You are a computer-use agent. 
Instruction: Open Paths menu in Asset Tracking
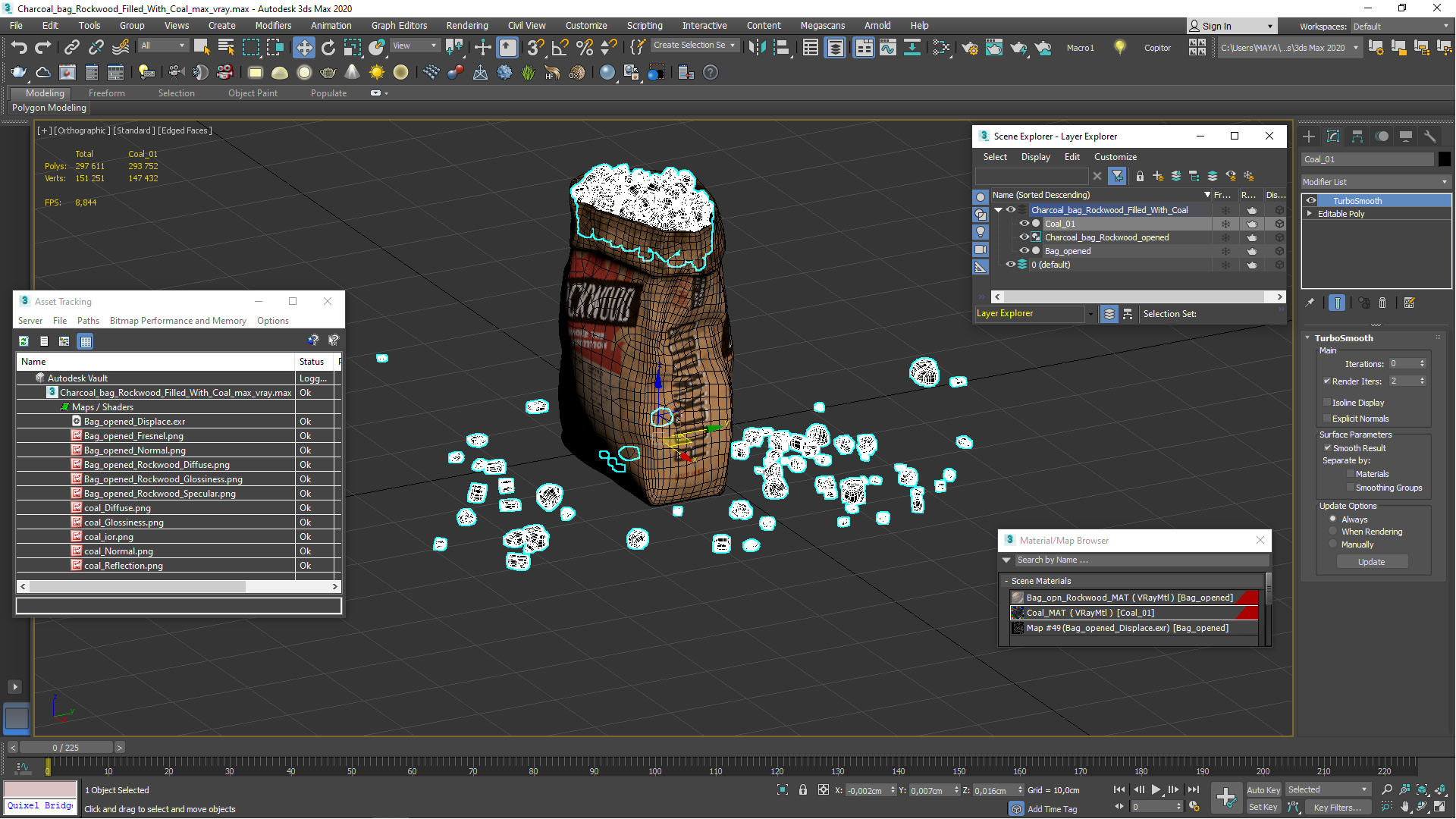pyautogui.click(x=88, y=321)
